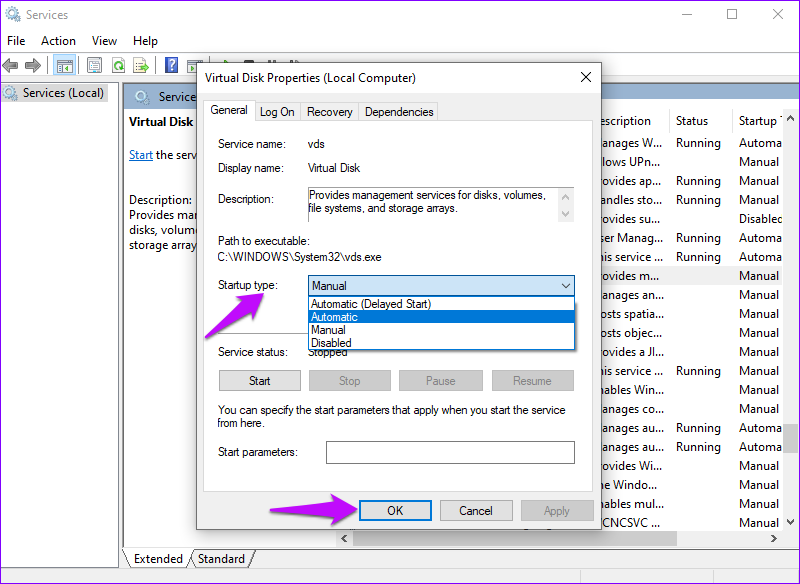
Task: Focus the Start parameters input field
Action: tap(450, 452)
